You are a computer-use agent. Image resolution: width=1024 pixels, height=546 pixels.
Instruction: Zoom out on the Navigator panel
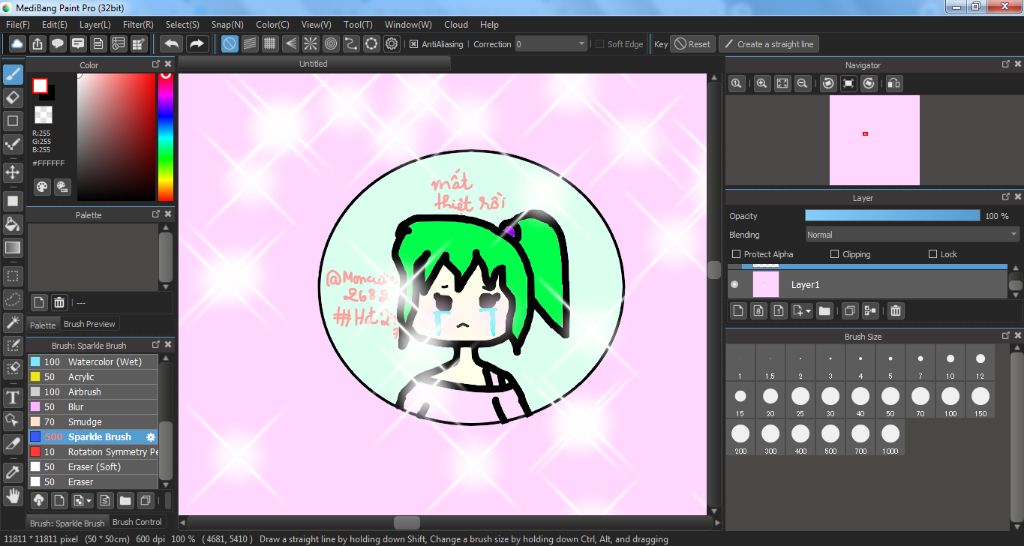[802, 83]
